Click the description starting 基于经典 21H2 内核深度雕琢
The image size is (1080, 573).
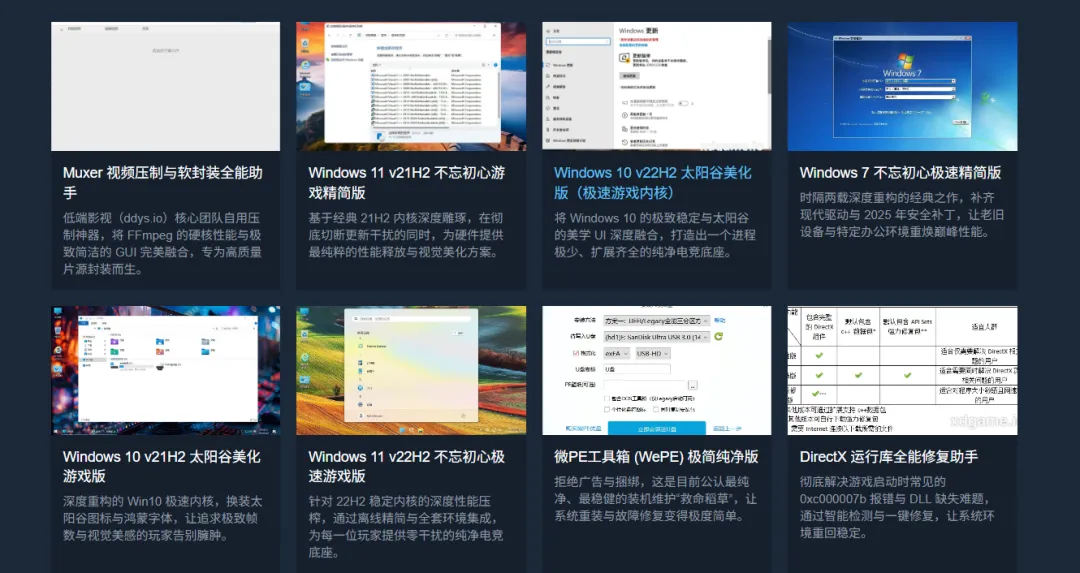(406, 235)
